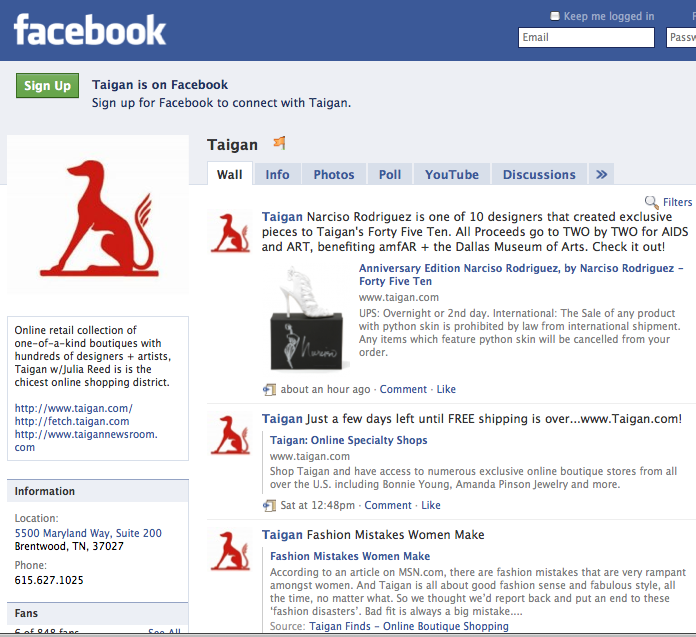Click the Filters magnifier icon
The width and height of the screenshot is (696, 637).
651,202
